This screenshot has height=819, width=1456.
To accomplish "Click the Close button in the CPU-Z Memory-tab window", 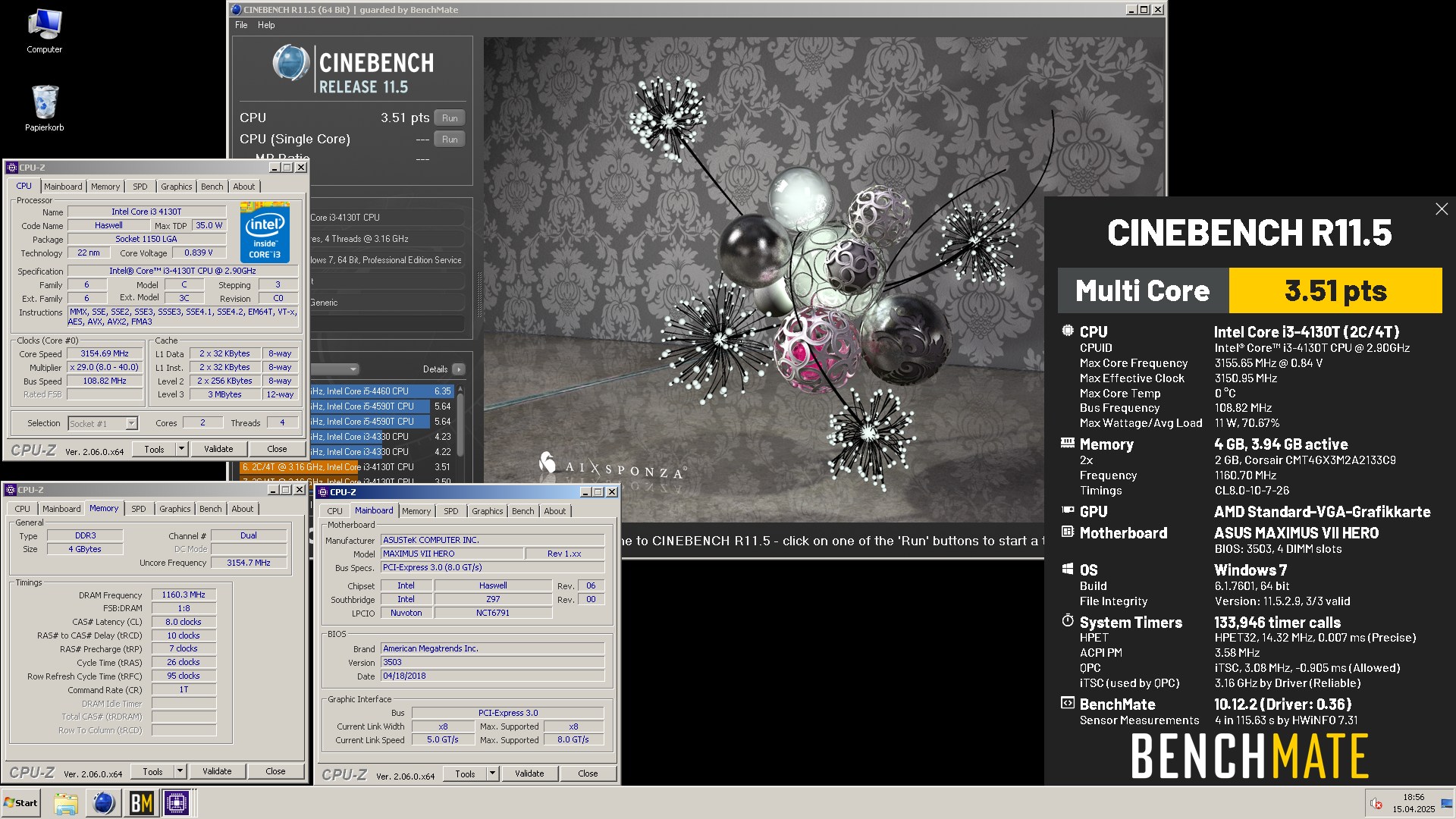I will (275, 771).
